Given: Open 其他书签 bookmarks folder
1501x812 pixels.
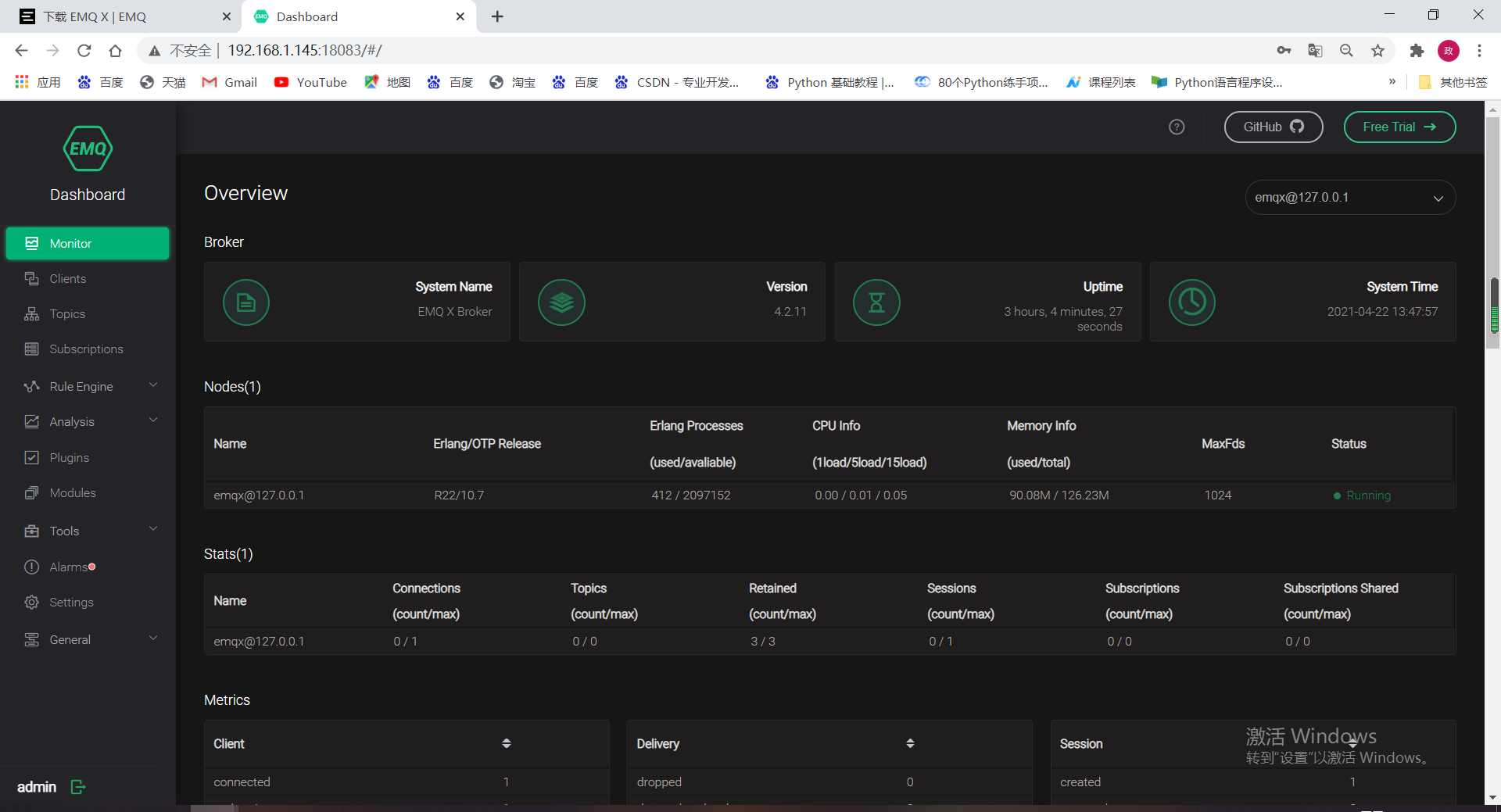Looking at the screenshot, I should [x=1453, y=82].
